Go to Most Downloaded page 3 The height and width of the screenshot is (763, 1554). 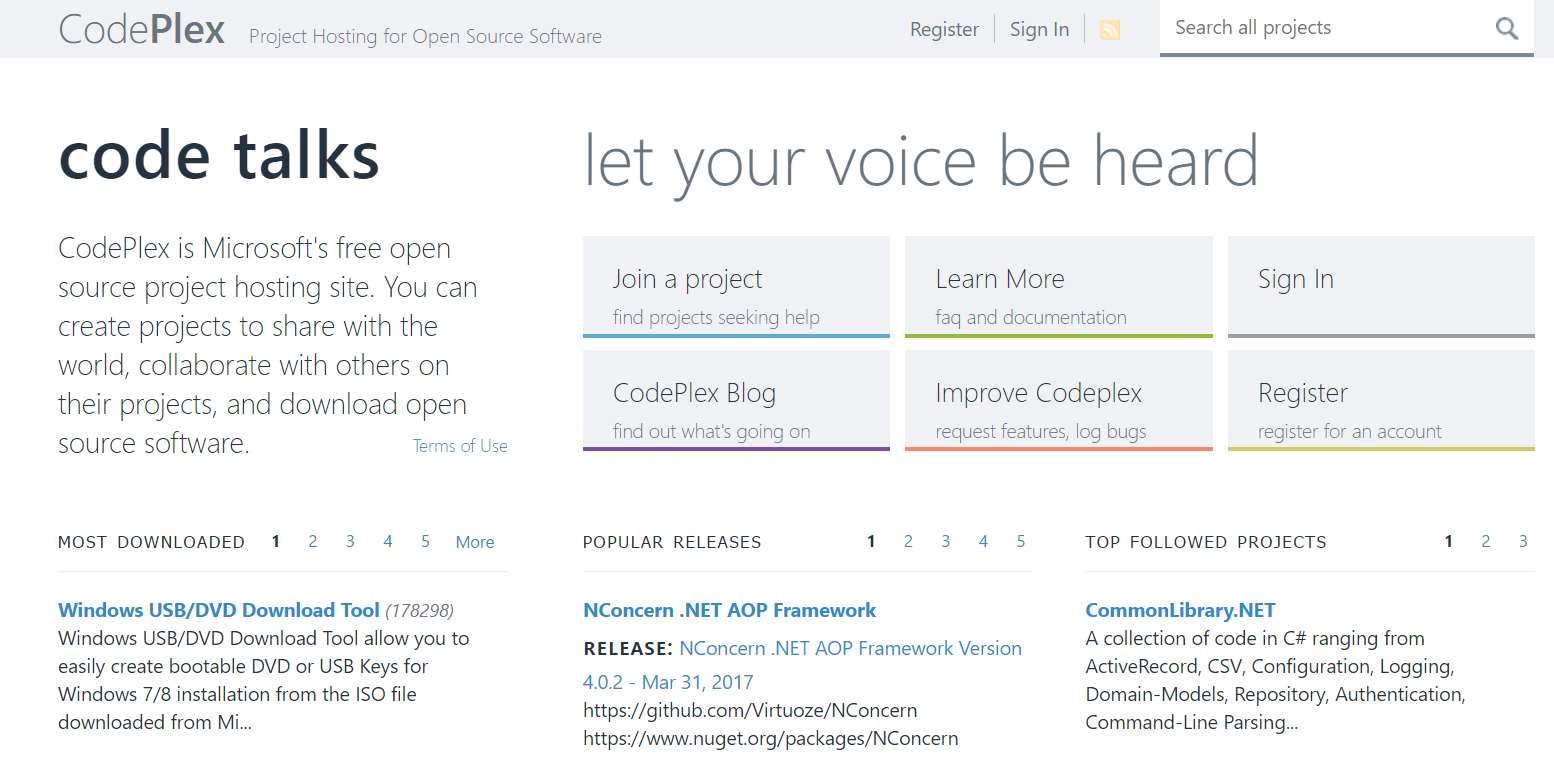tap(350, 541)
